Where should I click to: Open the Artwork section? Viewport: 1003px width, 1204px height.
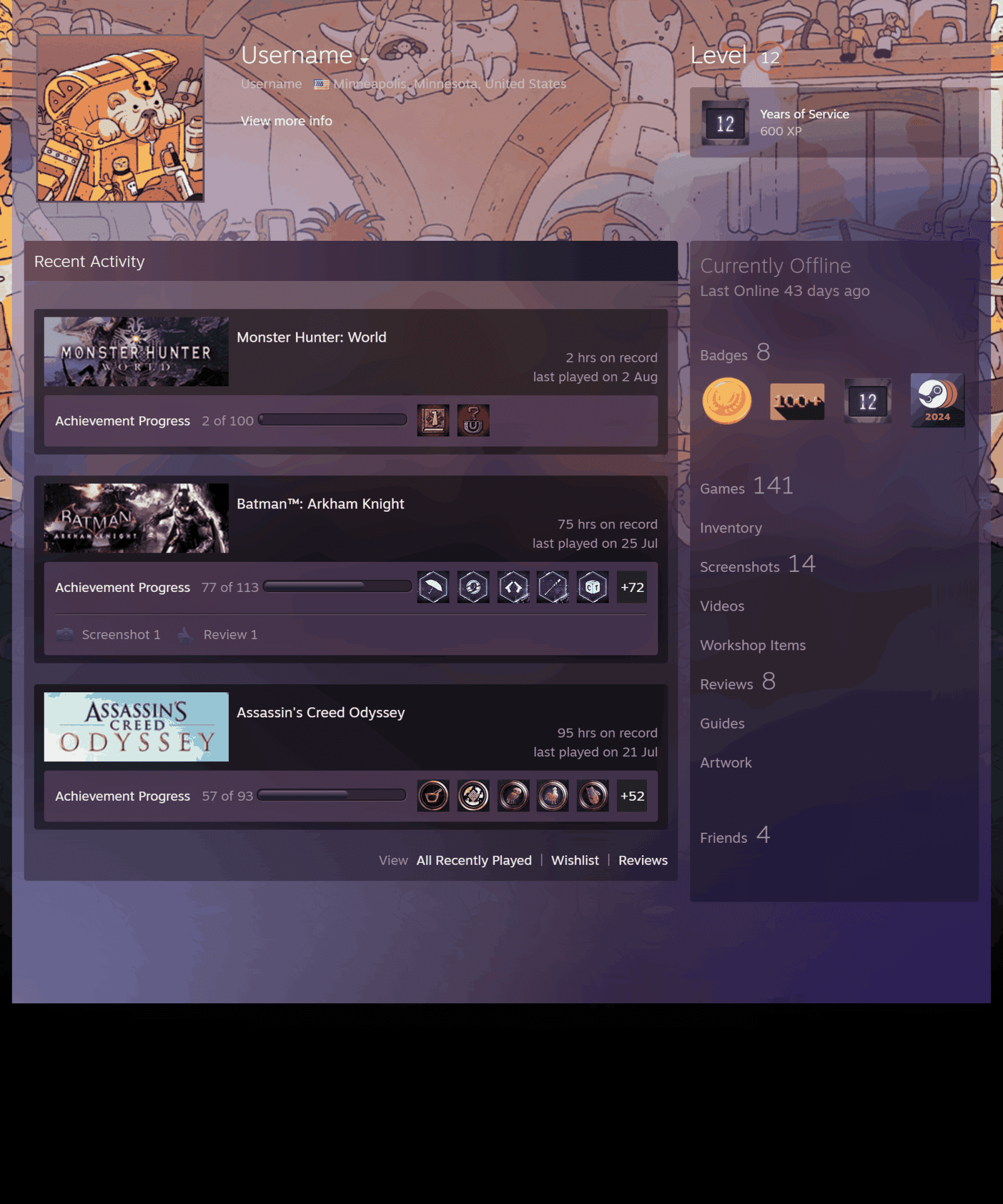tap(726, 763)
